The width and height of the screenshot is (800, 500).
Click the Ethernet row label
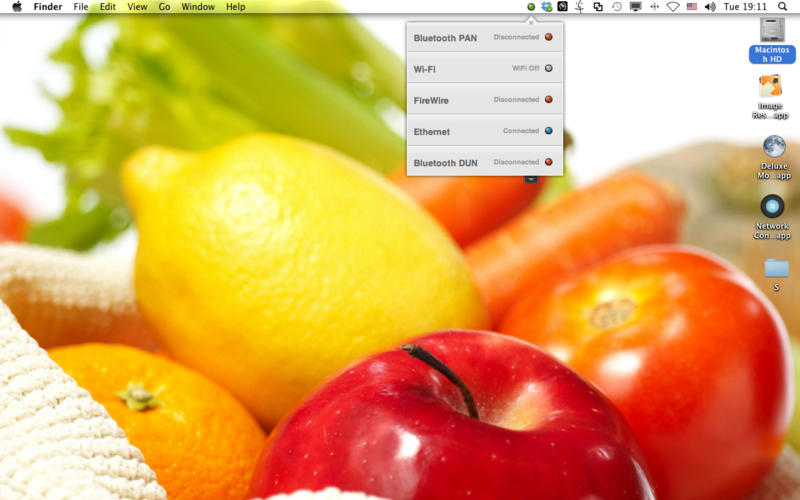[x=432, y=132]
